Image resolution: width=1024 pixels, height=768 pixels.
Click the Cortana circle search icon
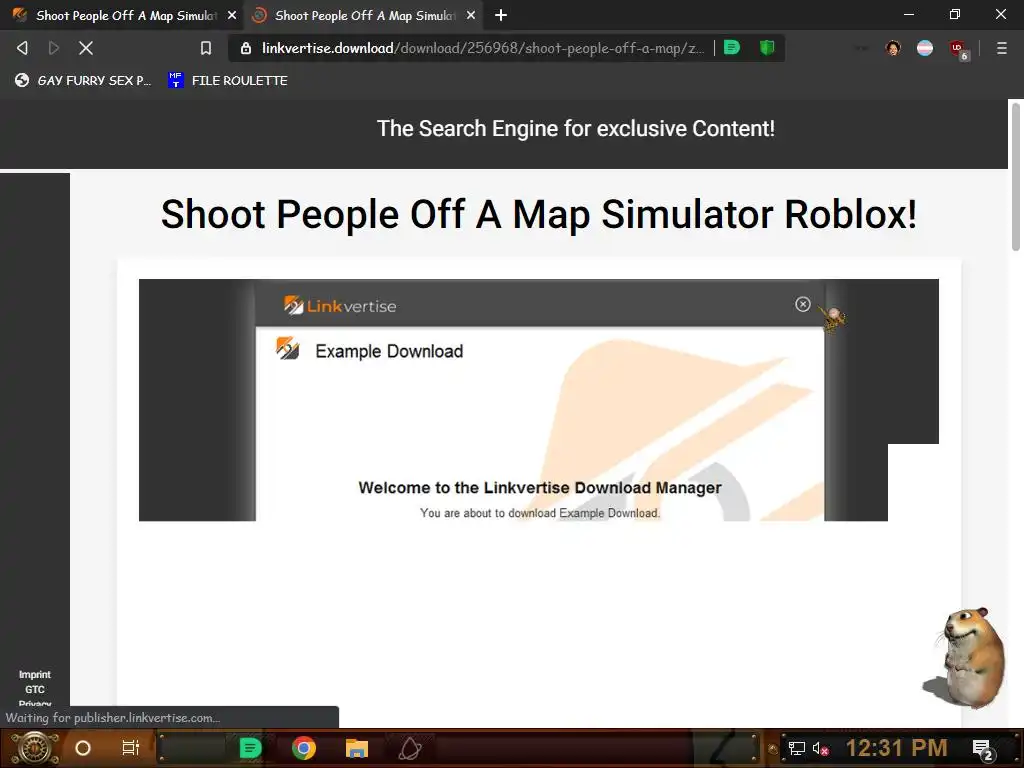(x=83, y=748)
